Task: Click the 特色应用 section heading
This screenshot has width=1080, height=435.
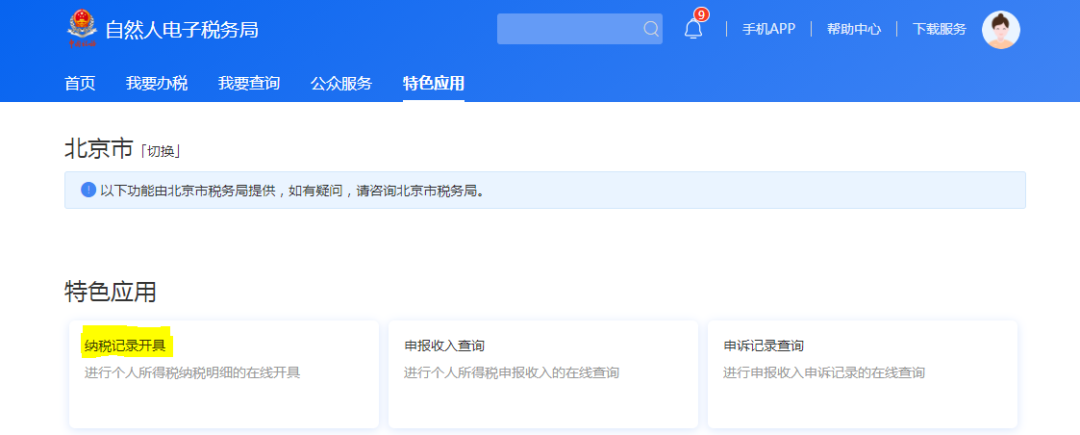Action: 110,292
